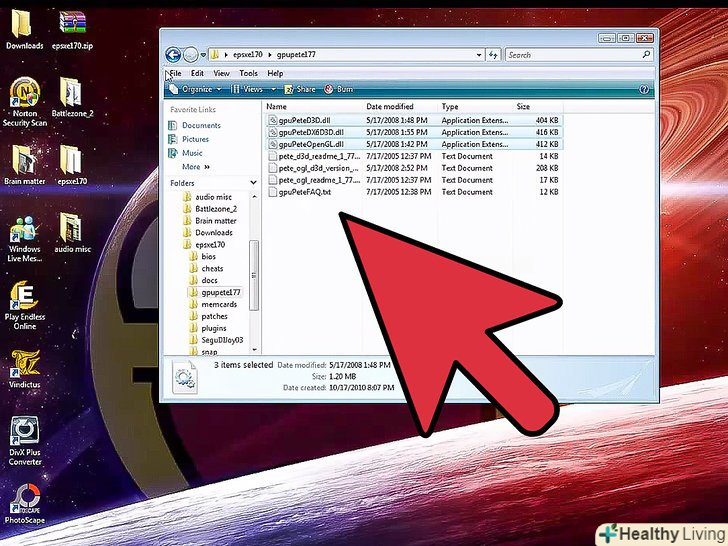Select memcards folder in tree
The height and width of the screenshot is (546, 728).
pyautogui.click(x=214, y=305)
